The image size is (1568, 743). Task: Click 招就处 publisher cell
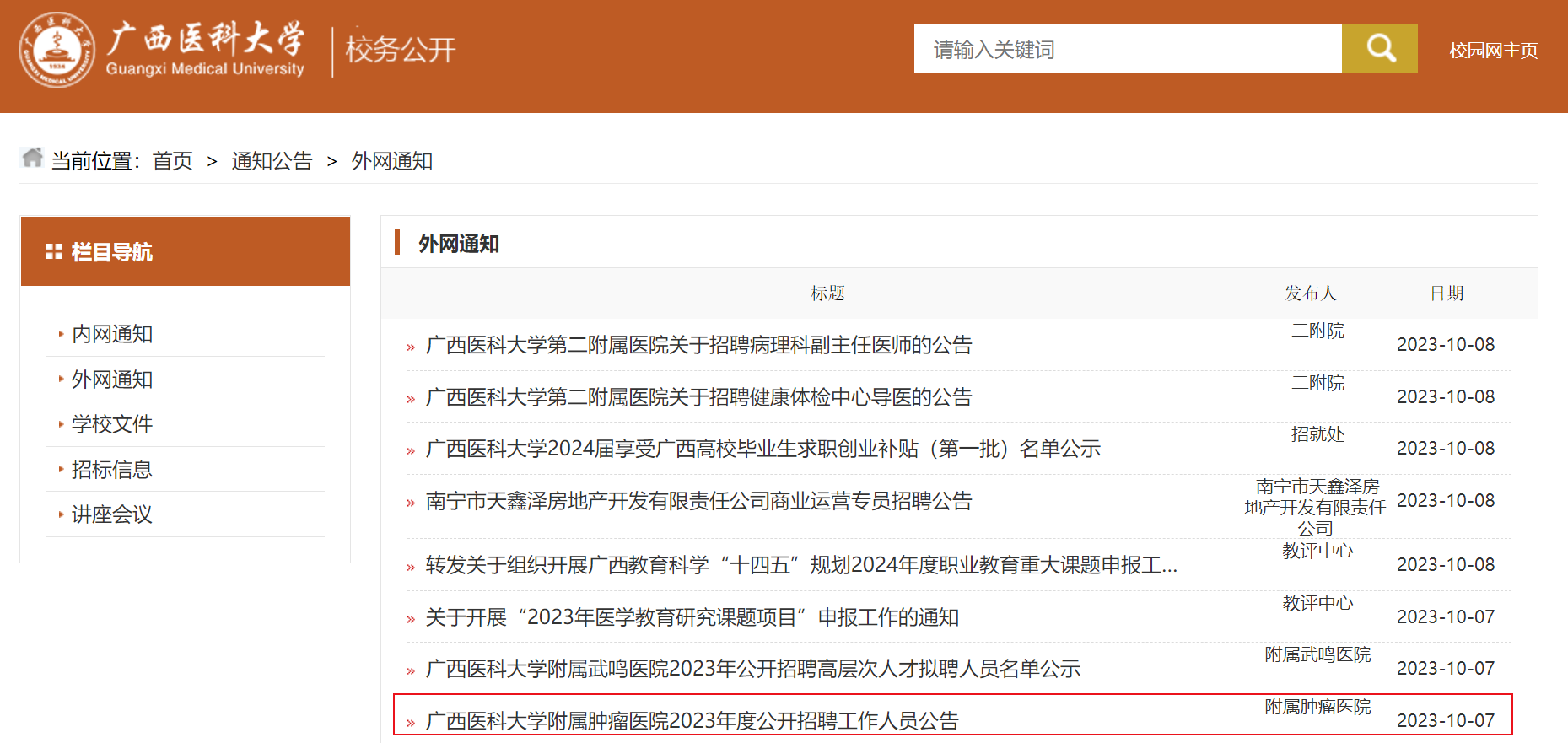point(1317,434)
